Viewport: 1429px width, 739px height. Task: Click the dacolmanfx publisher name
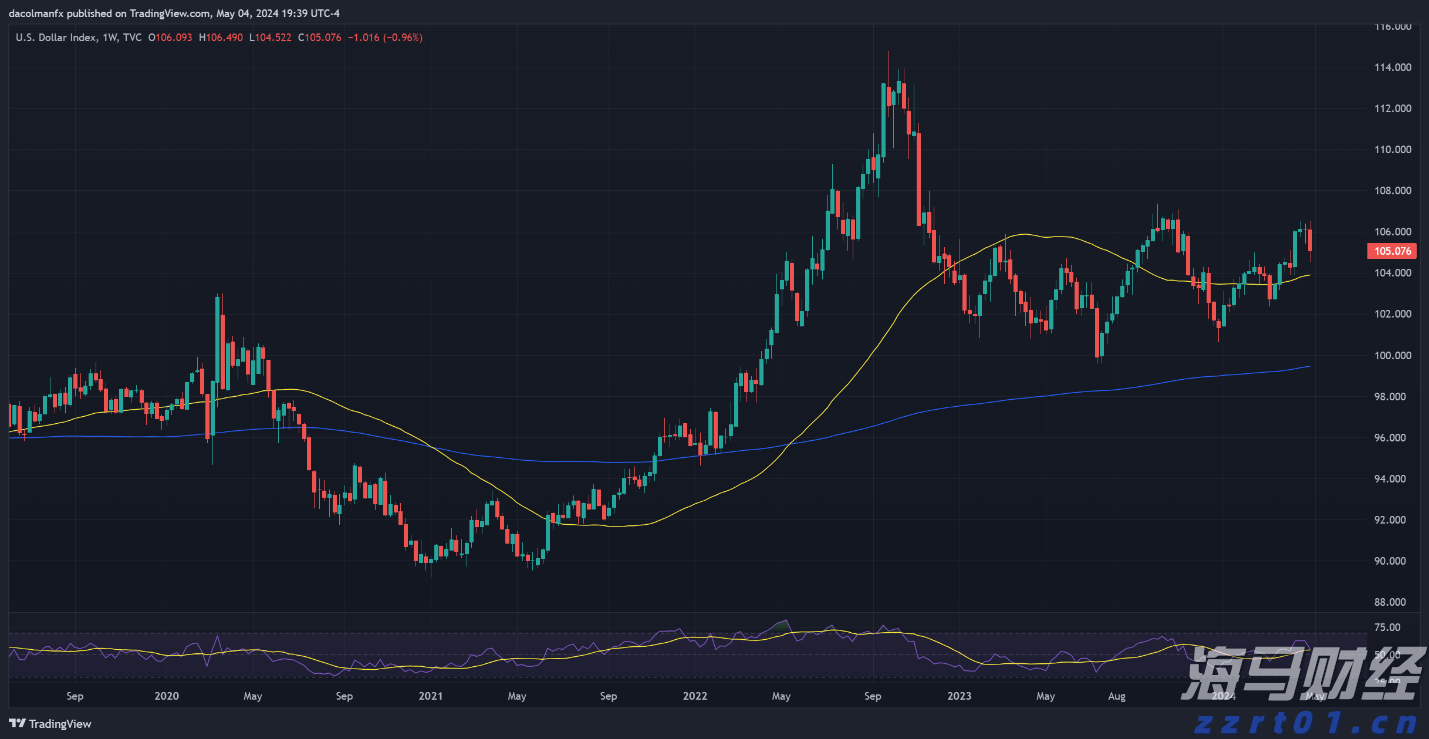[x=35, y=13]
